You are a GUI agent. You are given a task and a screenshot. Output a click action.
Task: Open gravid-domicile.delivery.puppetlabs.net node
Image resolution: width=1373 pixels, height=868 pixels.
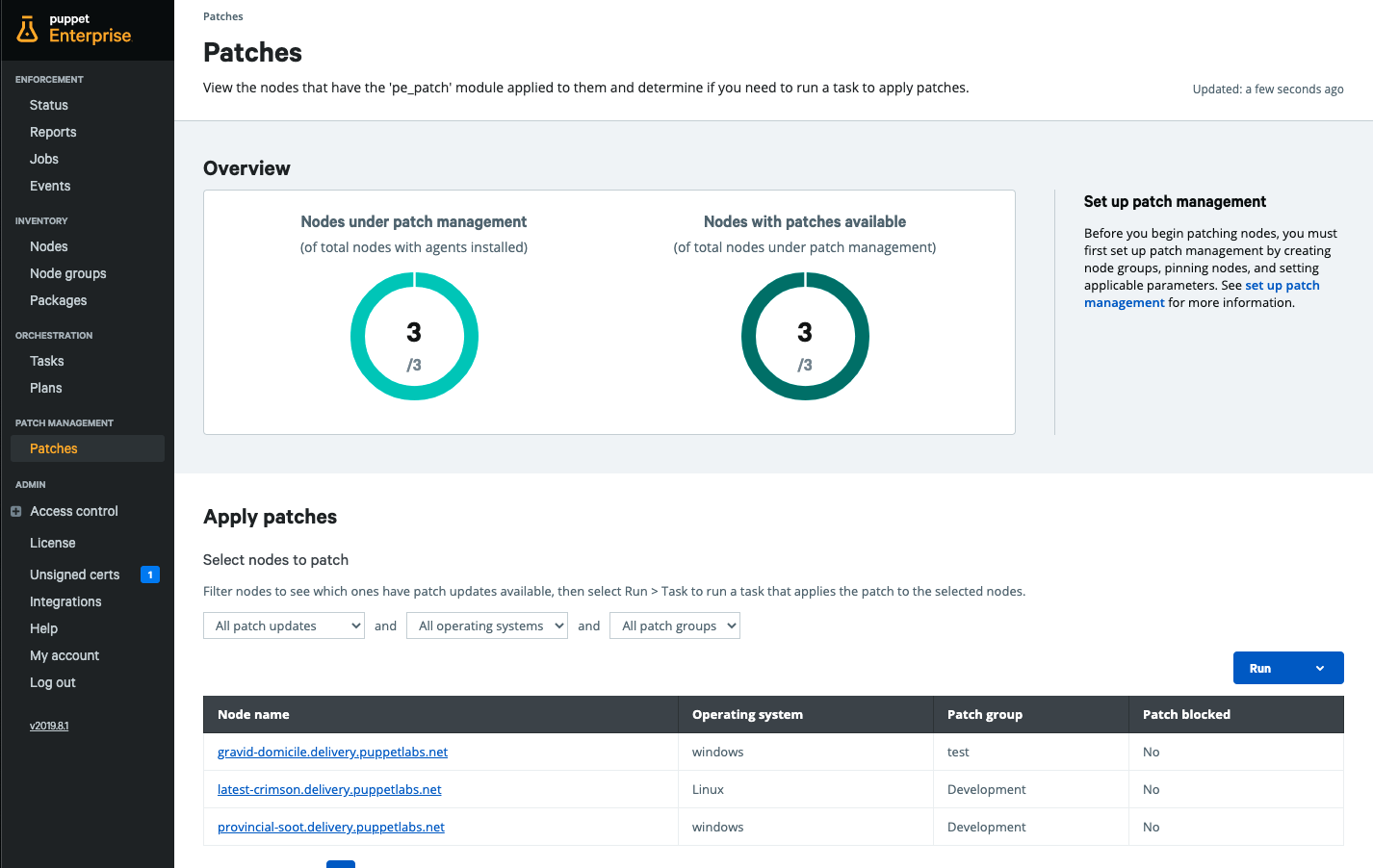(332, 752)
